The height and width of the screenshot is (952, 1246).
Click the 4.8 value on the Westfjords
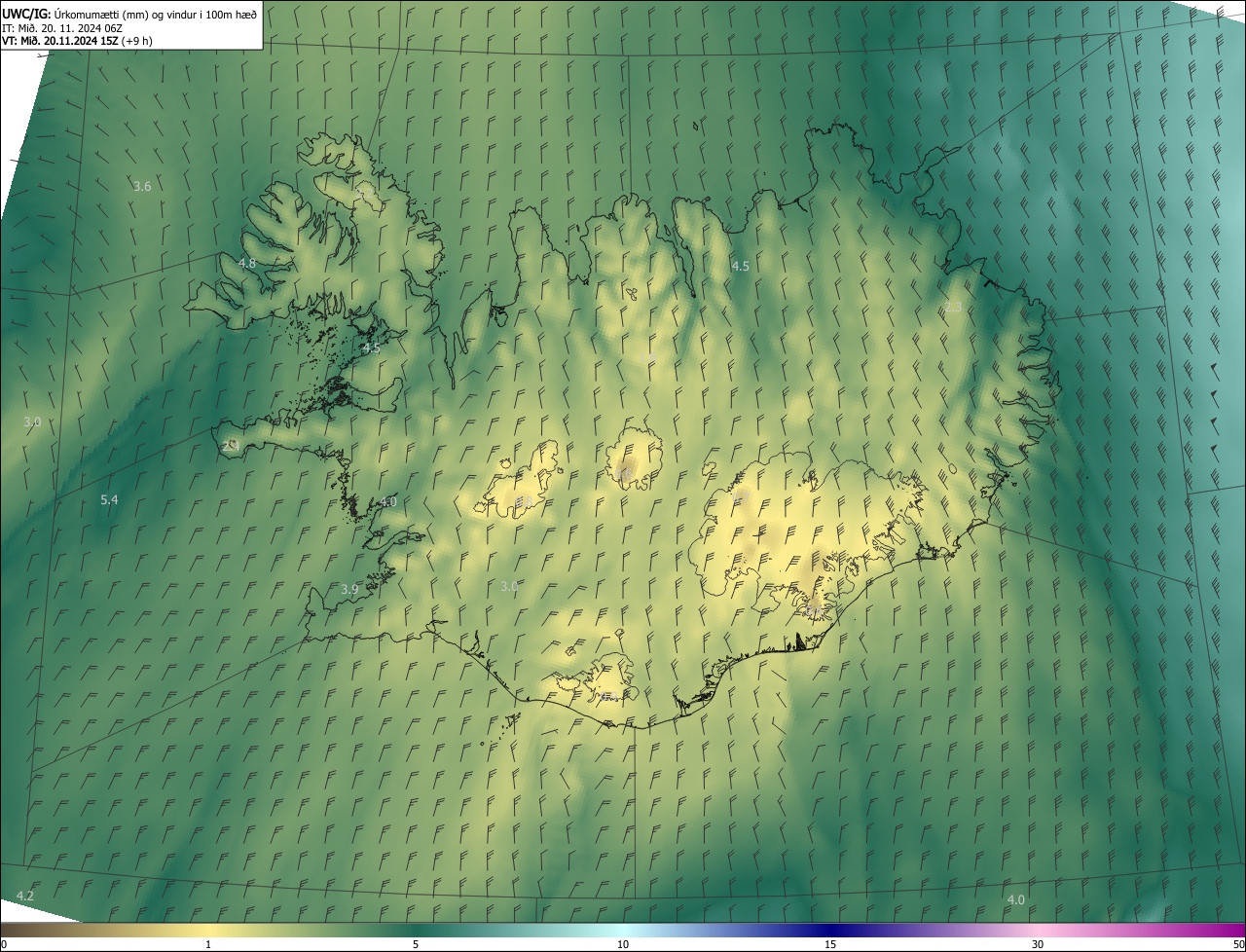point(247,263)
